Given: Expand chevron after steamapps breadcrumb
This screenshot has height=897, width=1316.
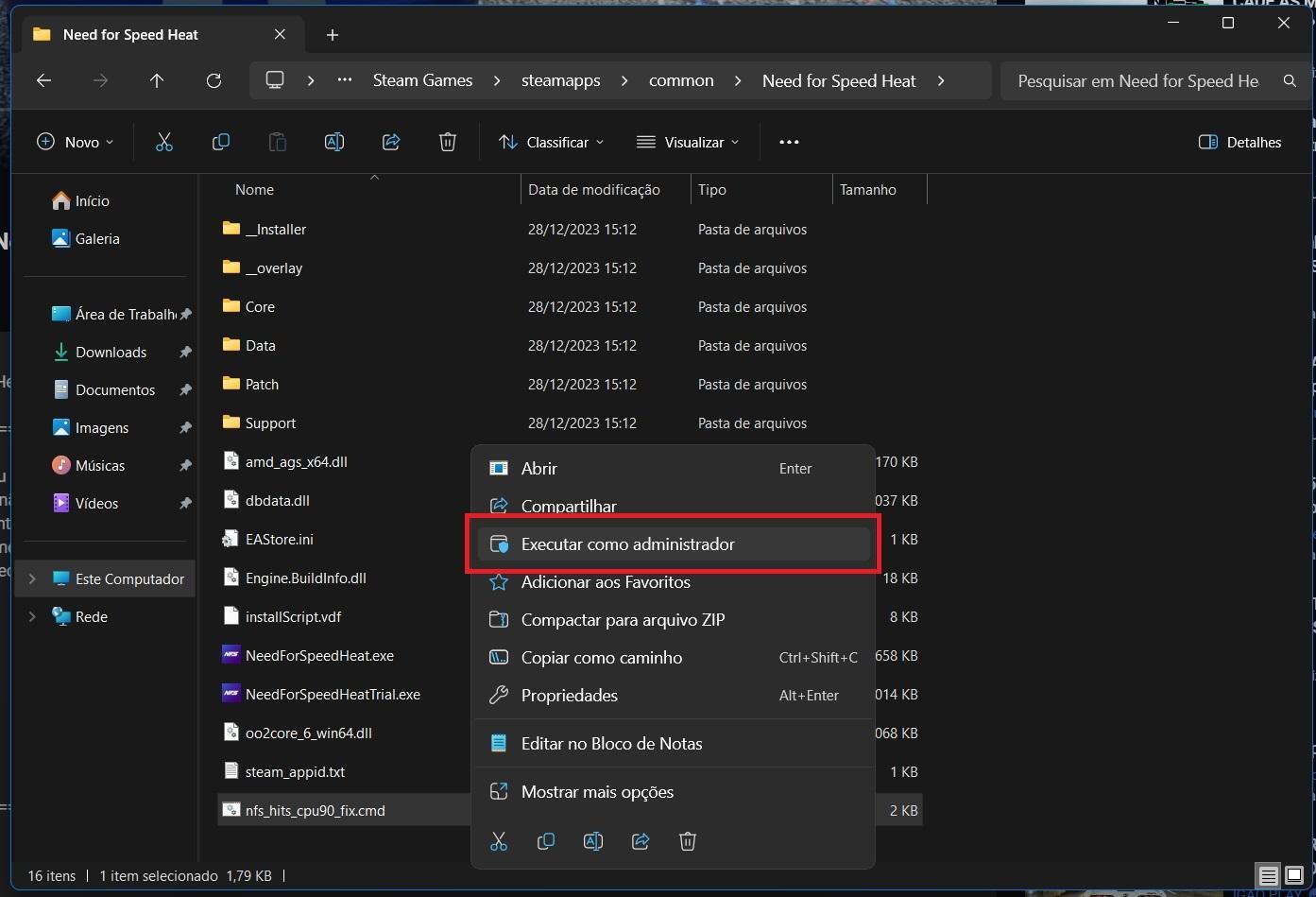Looking at the screenshot, I should (x=624, y=80).
